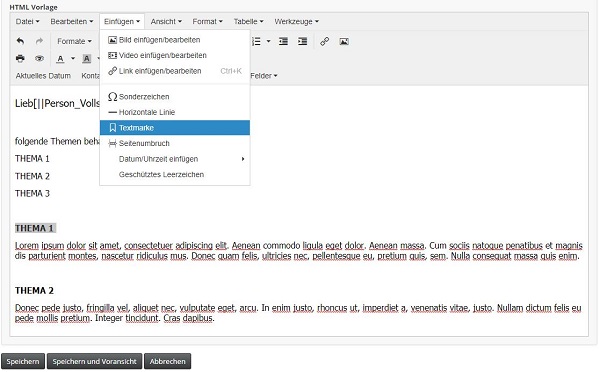Screen dimensions: 600x372
Task: Open the Felder dropdown
Action: [x=264, y=76]
